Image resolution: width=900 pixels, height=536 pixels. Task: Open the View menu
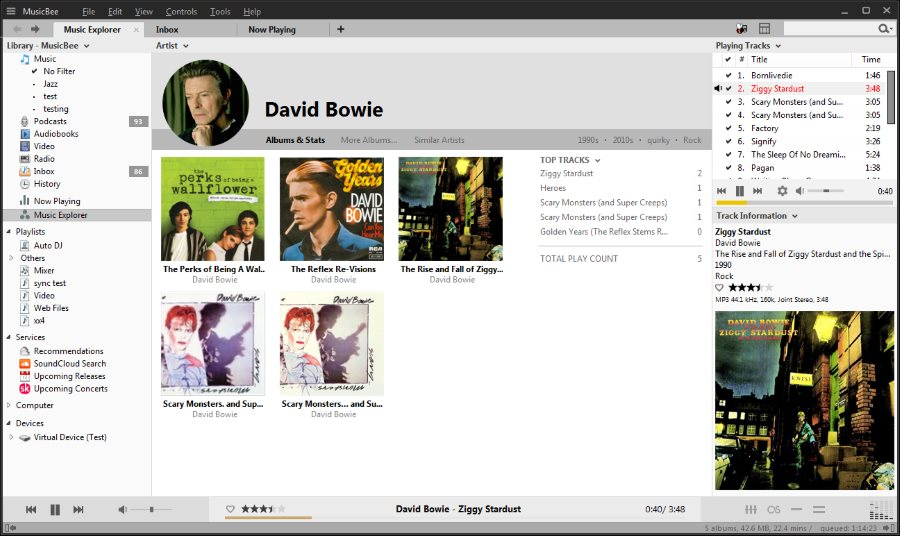tap(143, 11)
